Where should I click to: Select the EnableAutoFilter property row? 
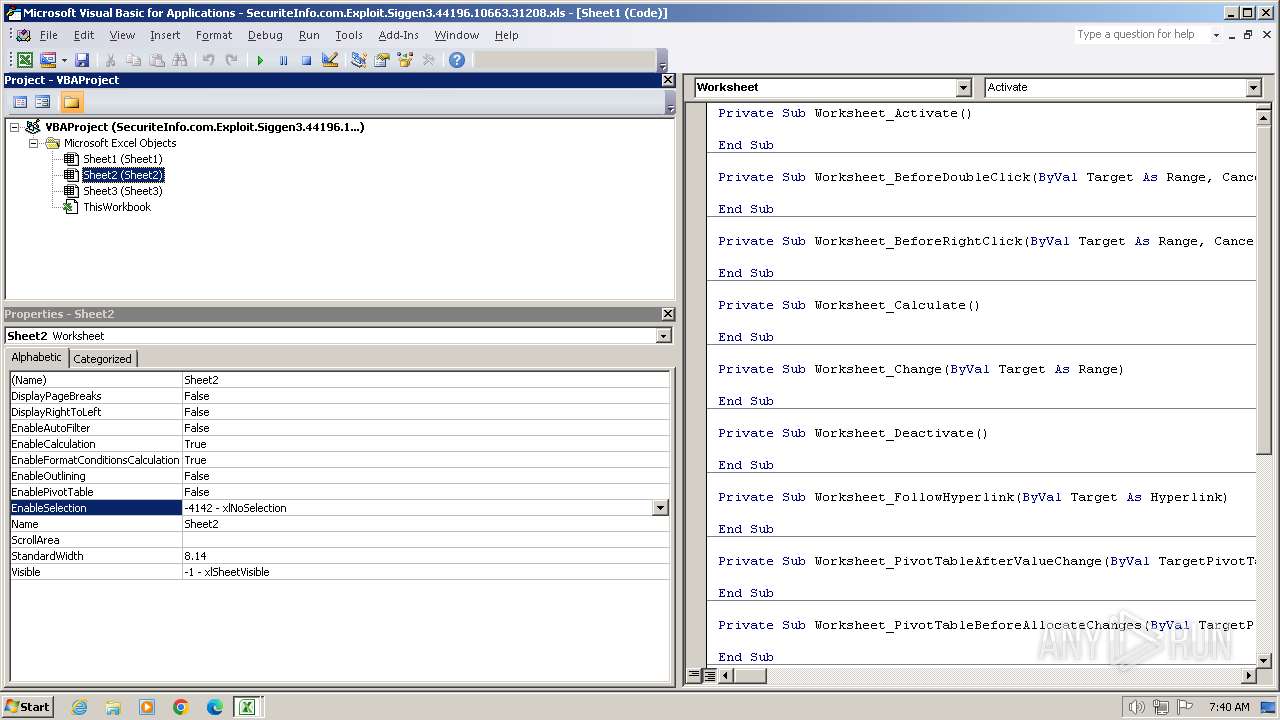(340, 428)
